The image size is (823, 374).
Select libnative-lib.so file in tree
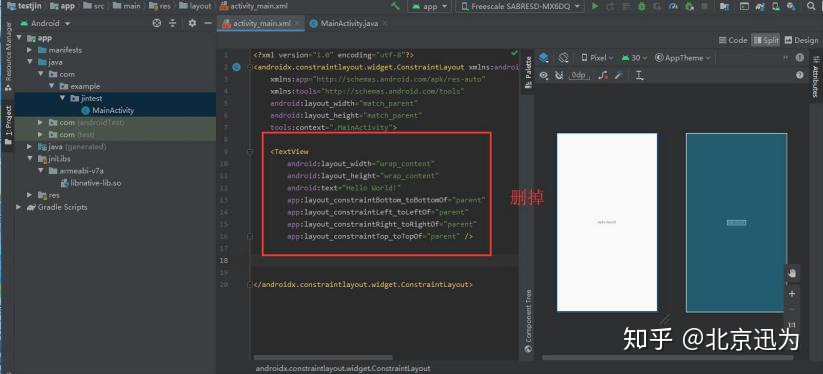click(91, 183)
